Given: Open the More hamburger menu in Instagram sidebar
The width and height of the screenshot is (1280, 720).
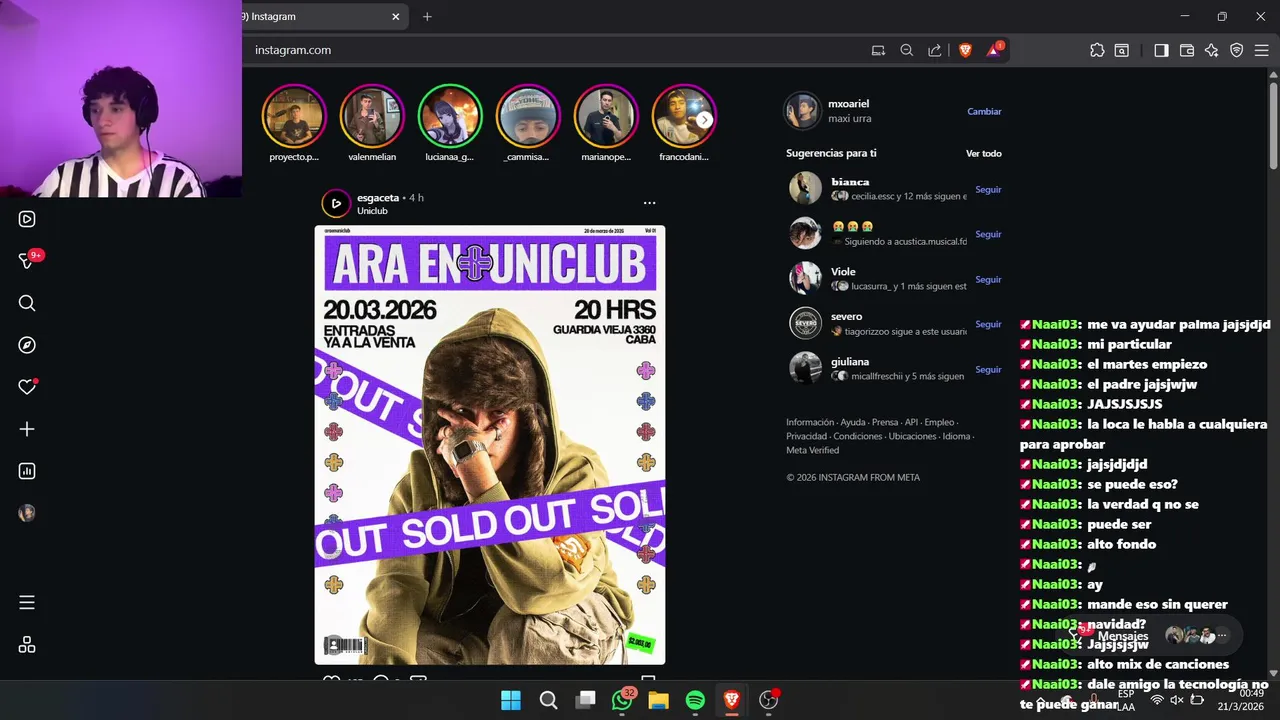Looking at the screenshot, I should [x=27, y=603].
